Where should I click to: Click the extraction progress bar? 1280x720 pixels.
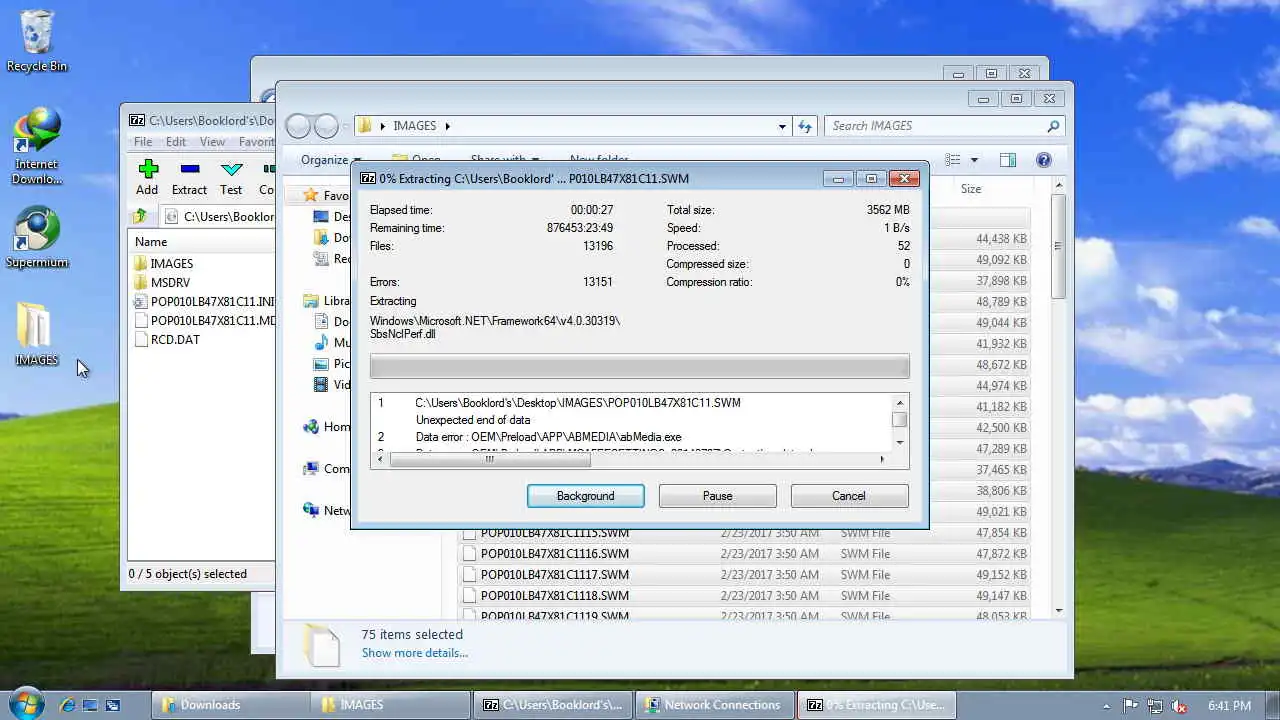pyautogui.click(x=639, y=366)
